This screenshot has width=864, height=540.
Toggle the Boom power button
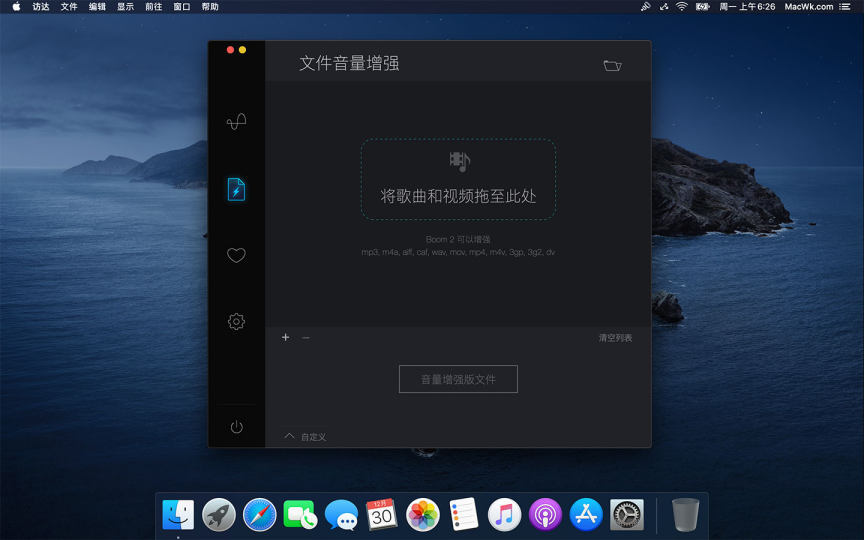coord(236,427)
